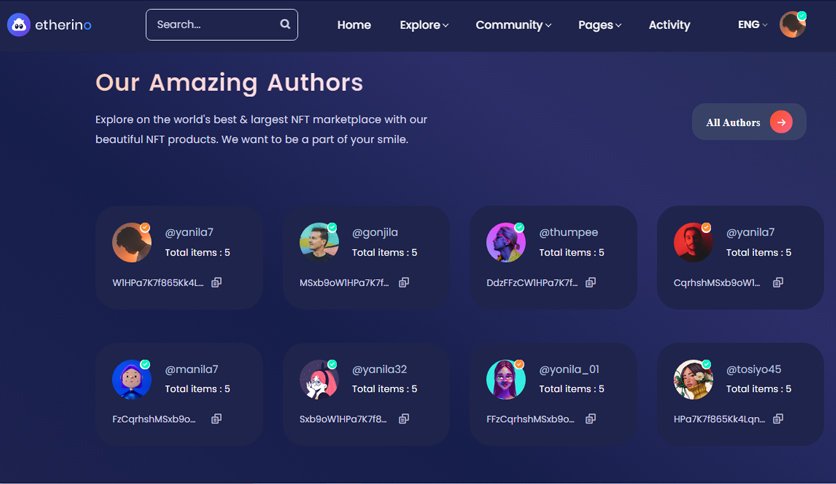Copy address WlHPa7K7f865Kk4L… via copy icon
The height and width of the screenshot is (484, 836).
pos(216,282)
